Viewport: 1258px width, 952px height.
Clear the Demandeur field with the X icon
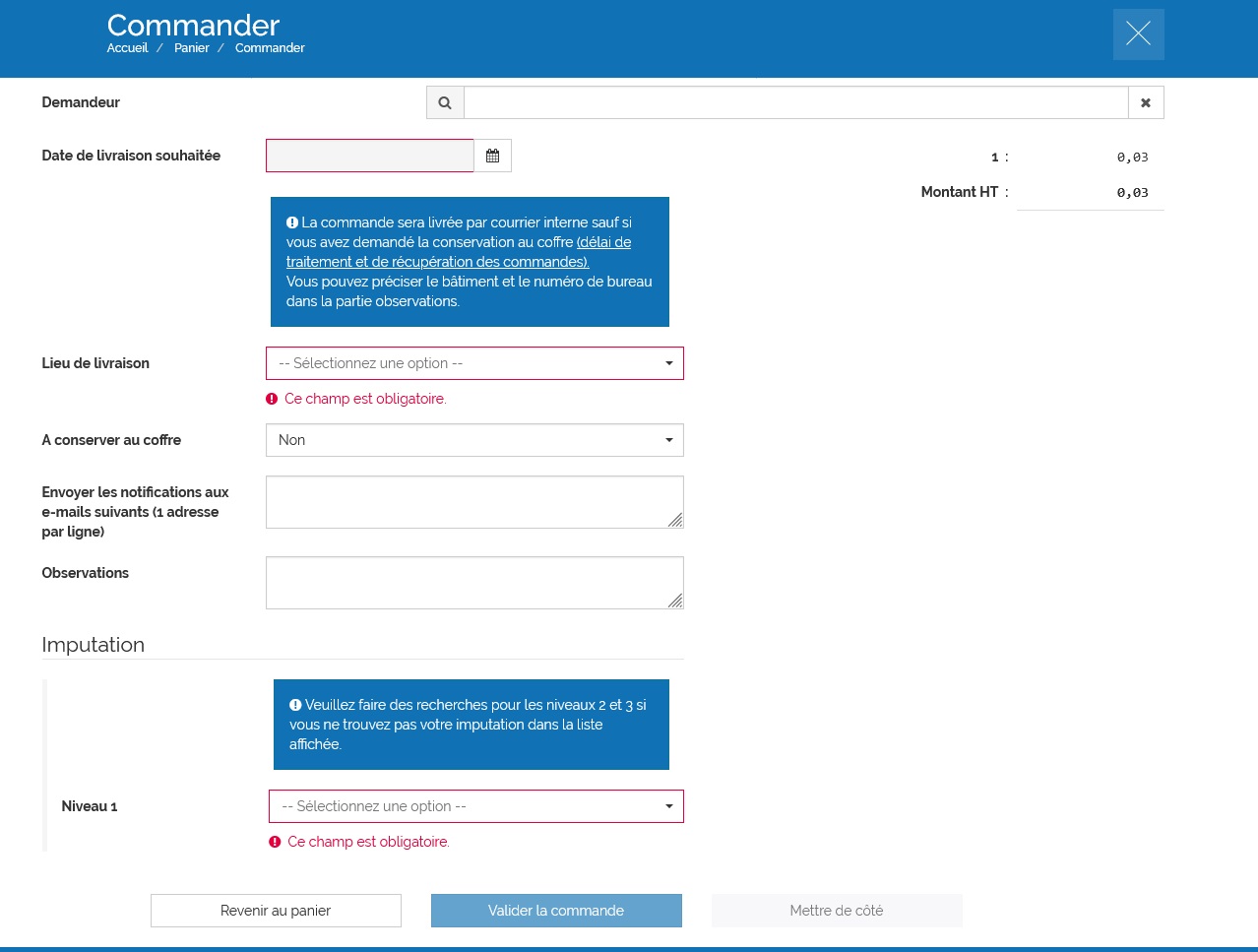[1146, 102]
